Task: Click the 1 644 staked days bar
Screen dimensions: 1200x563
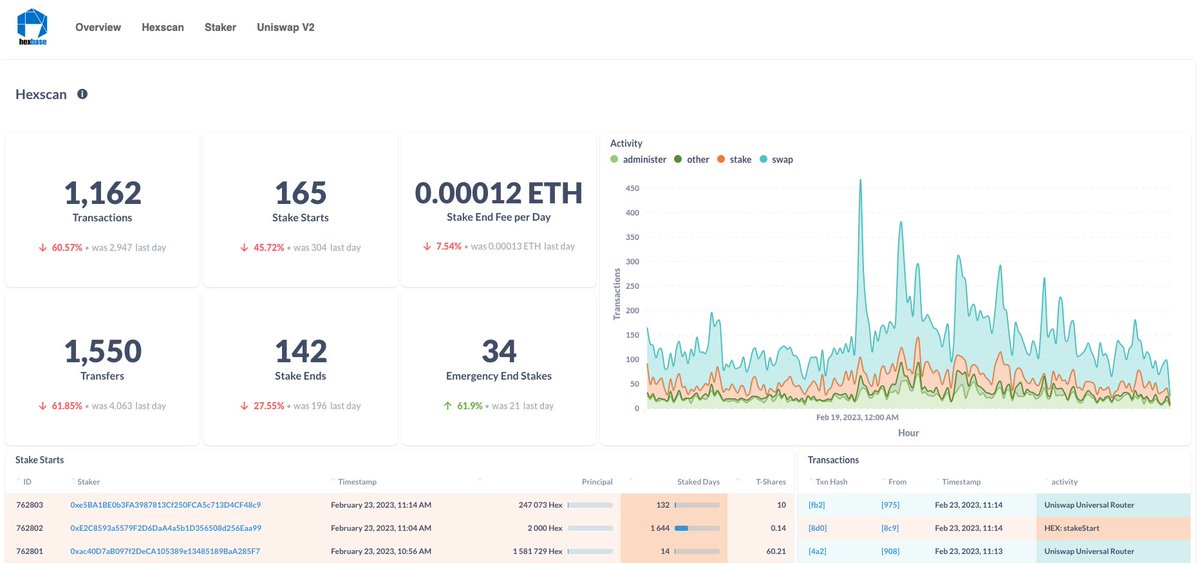Action: pyautogui.click(x=697, y=528)
